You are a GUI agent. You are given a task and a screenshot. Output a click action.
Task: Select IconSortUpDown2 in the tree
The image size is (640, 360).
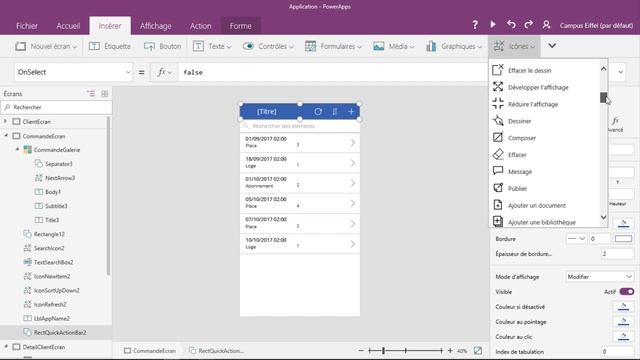point(56,290)
